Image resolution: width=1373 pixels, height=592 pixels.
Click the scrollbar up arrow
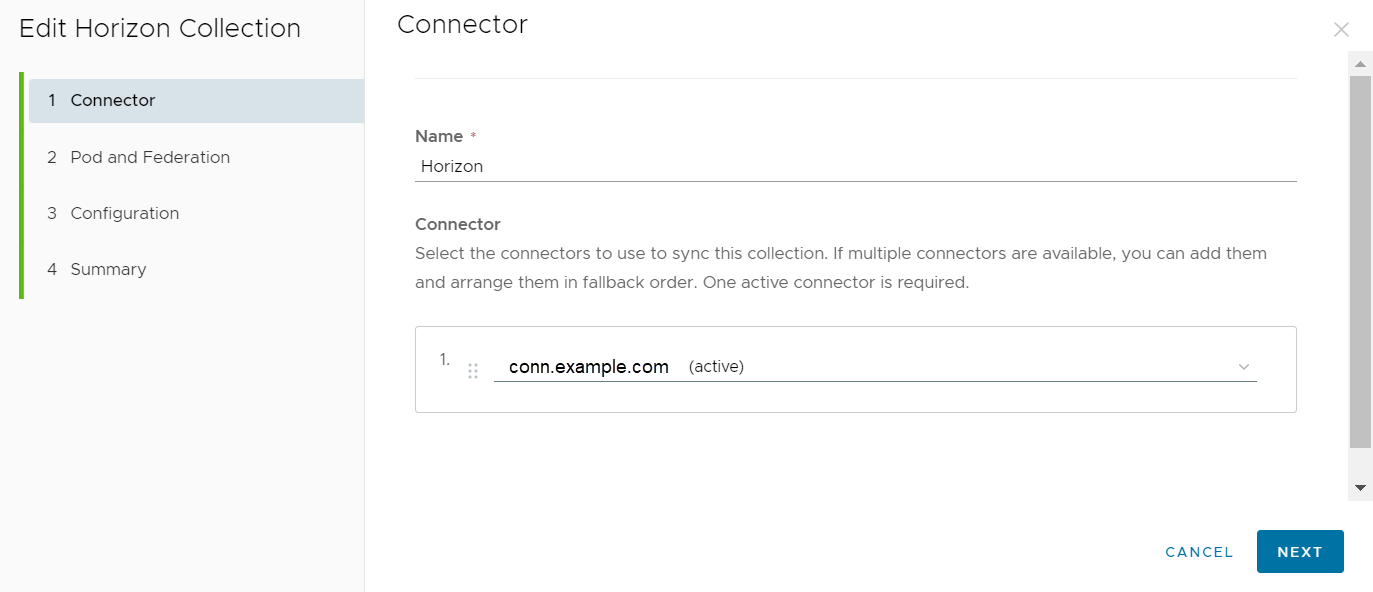1360,64
